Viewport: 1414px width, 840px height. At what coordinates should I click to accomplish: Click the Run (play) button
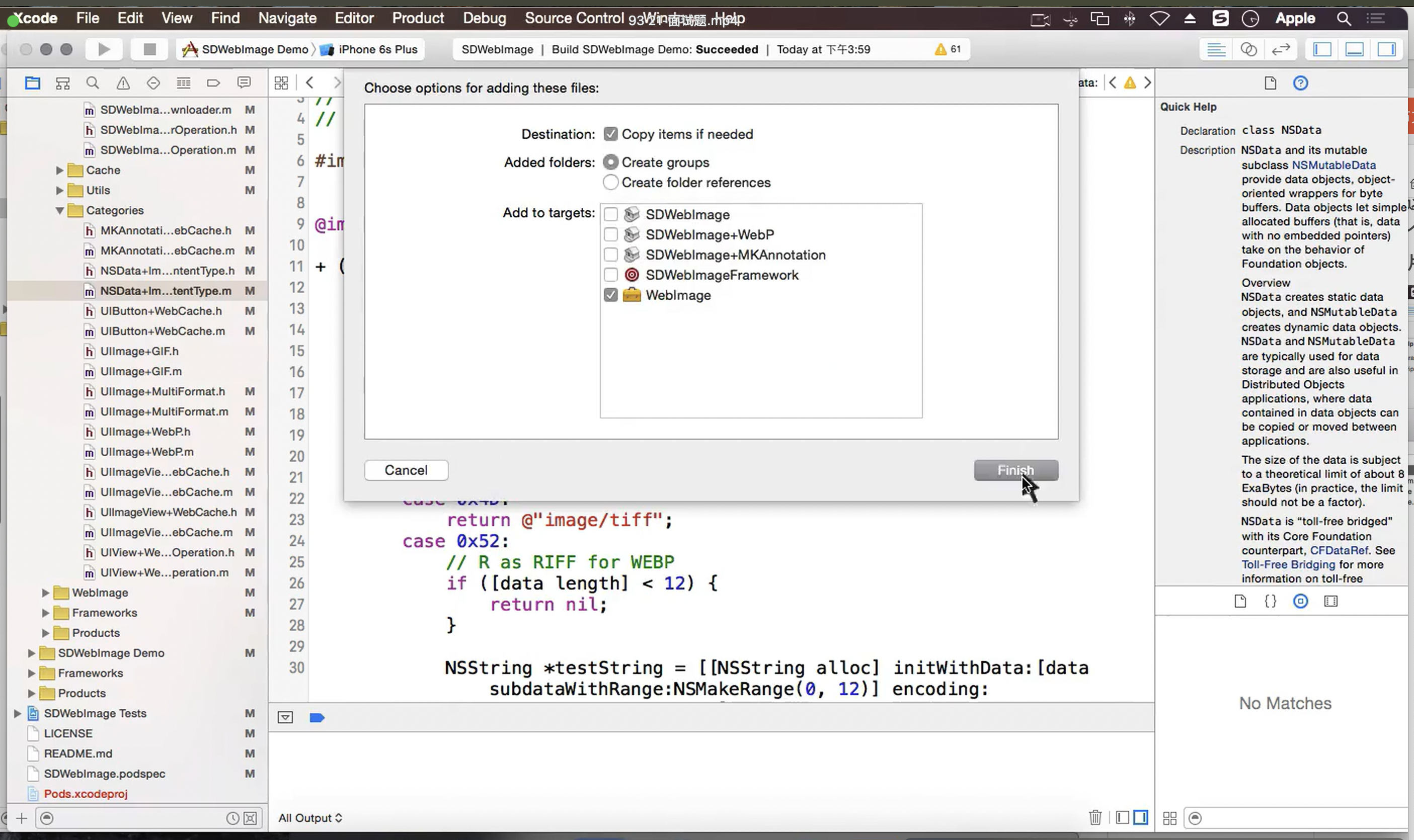(x=104, y=49)
